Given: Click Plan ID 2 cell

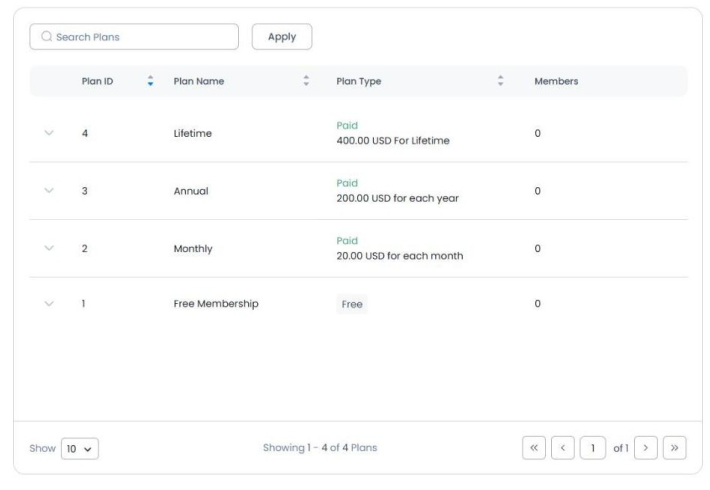Looking at the screenshot, I should click(85, 248).
